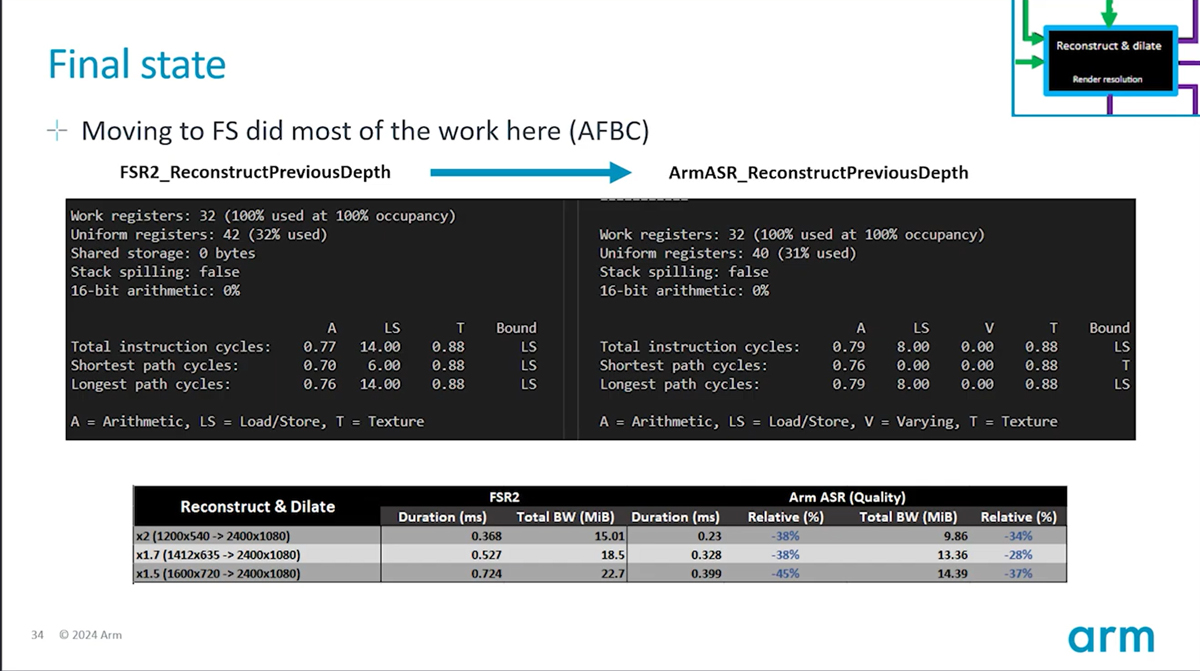This screenshot has height=671, width=1200.
Task: Click the 'Uniform registers: 40' line
Action: tap(727, 253)
